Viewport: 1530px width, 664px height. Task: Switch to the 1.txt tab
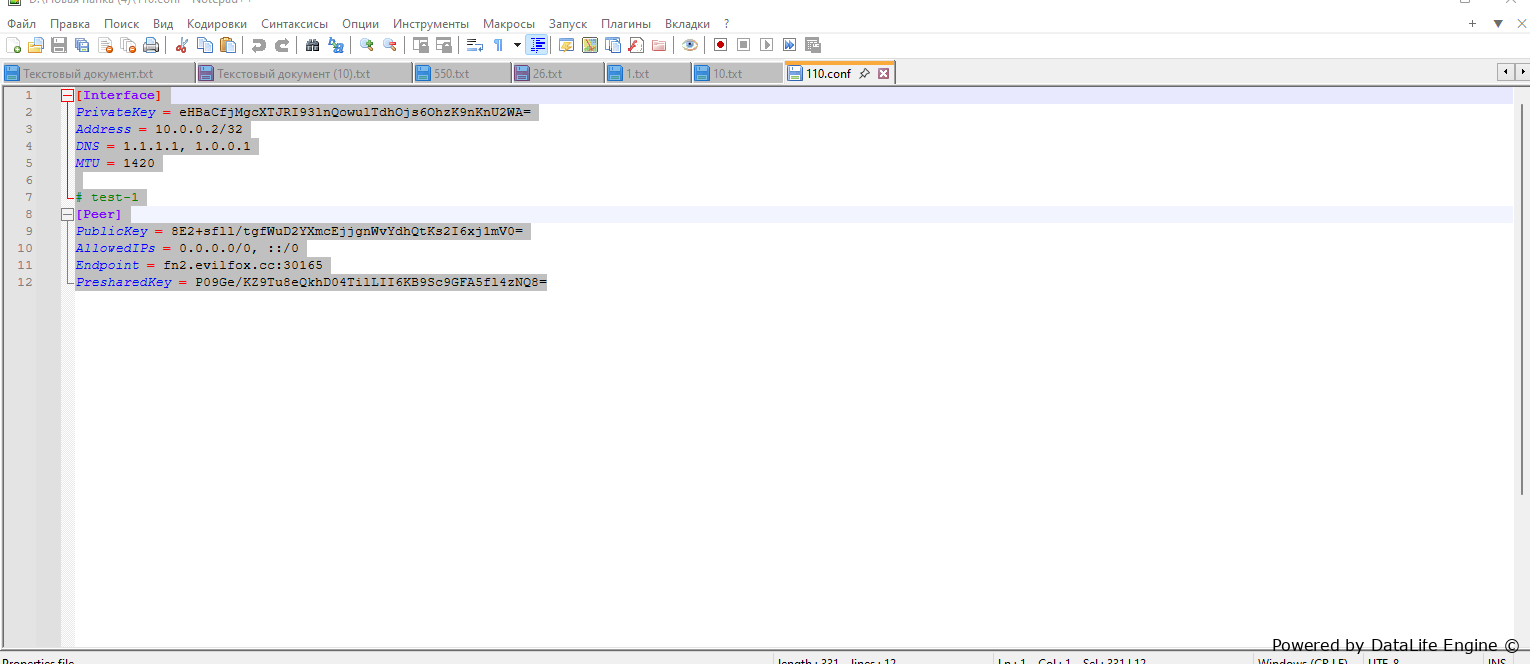648,73
